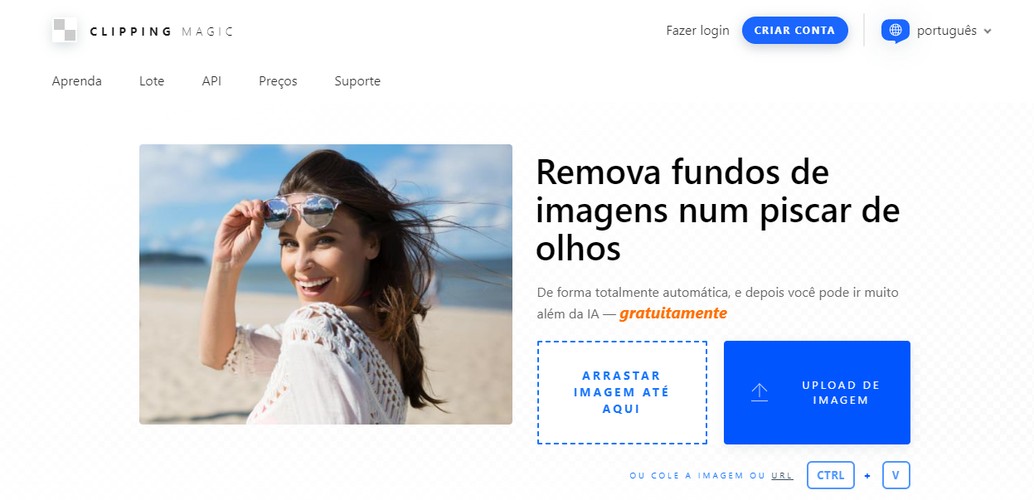Click the URL link to paste image
Viewport: 1034px width, 500px height.
coord(782,476)
